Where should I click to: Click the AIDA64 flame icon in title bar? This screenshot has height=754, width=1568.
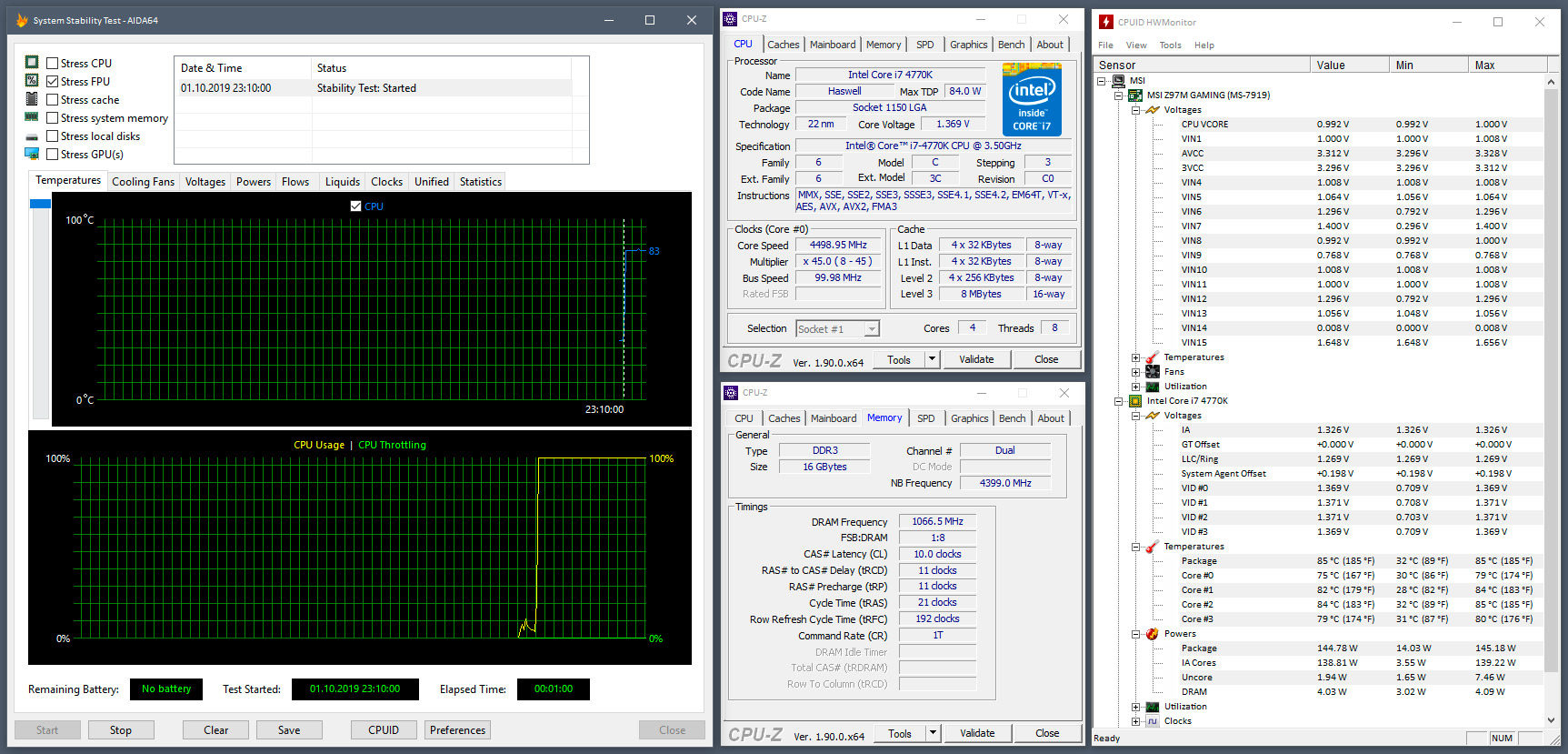(22, 20)
